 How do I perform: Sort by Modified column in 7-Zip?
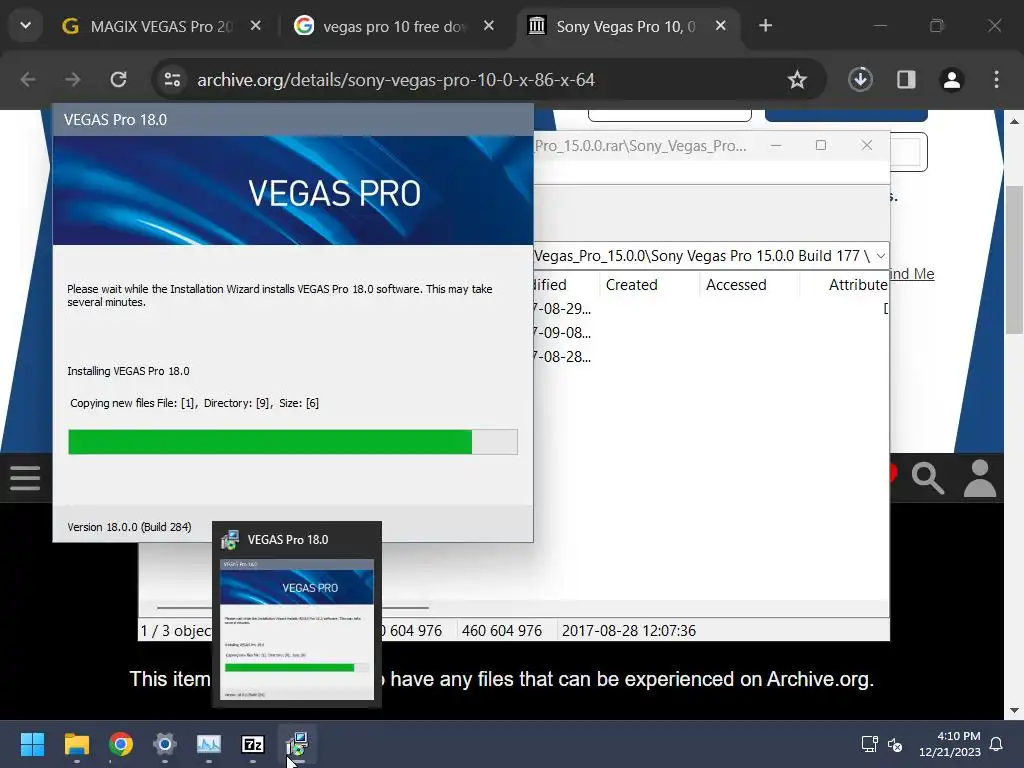(x=566, y=285)
